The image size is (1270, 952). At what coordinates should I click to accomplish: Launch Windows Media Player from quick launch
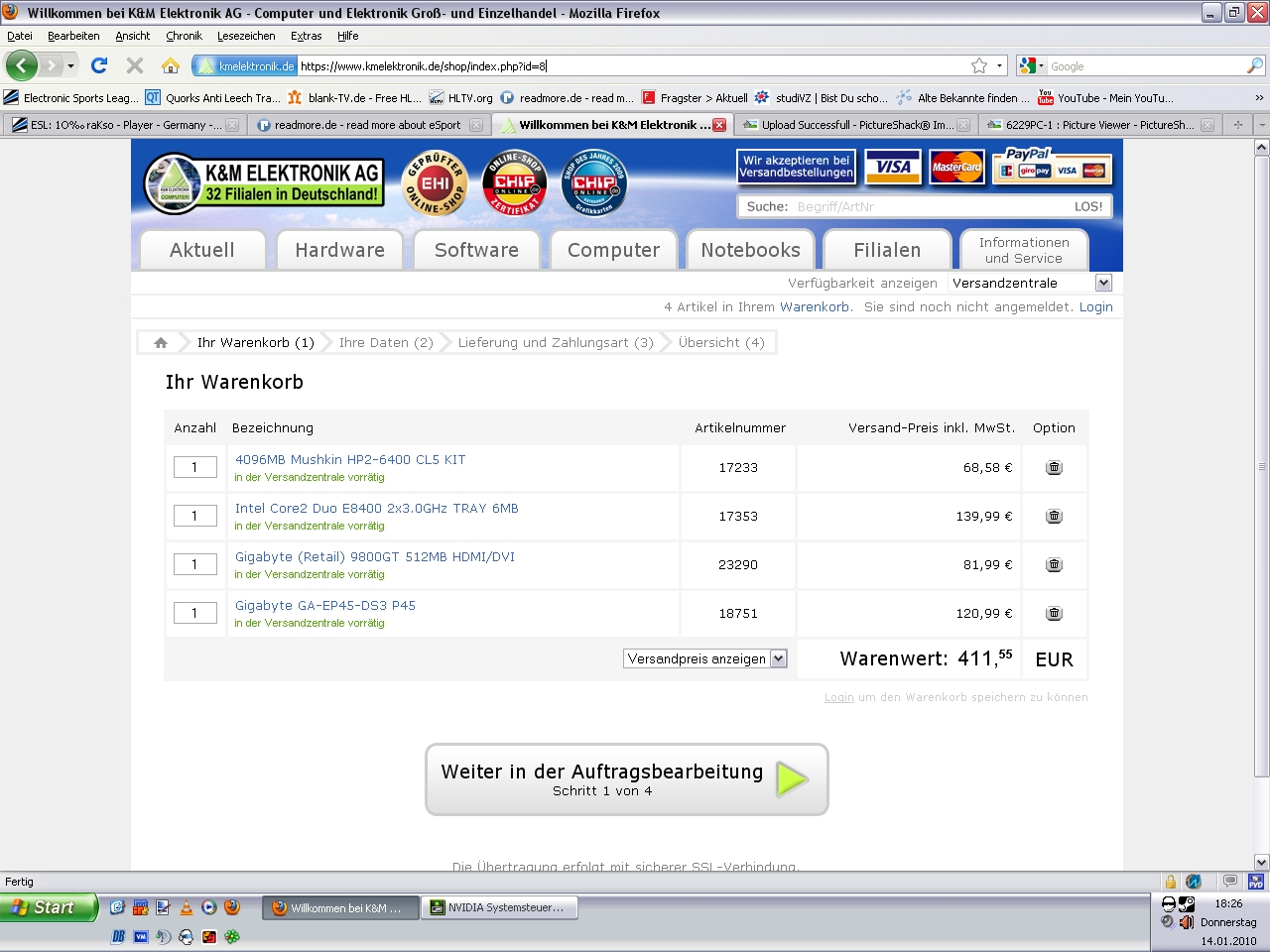pyautogui.click(x=208, y=907)
